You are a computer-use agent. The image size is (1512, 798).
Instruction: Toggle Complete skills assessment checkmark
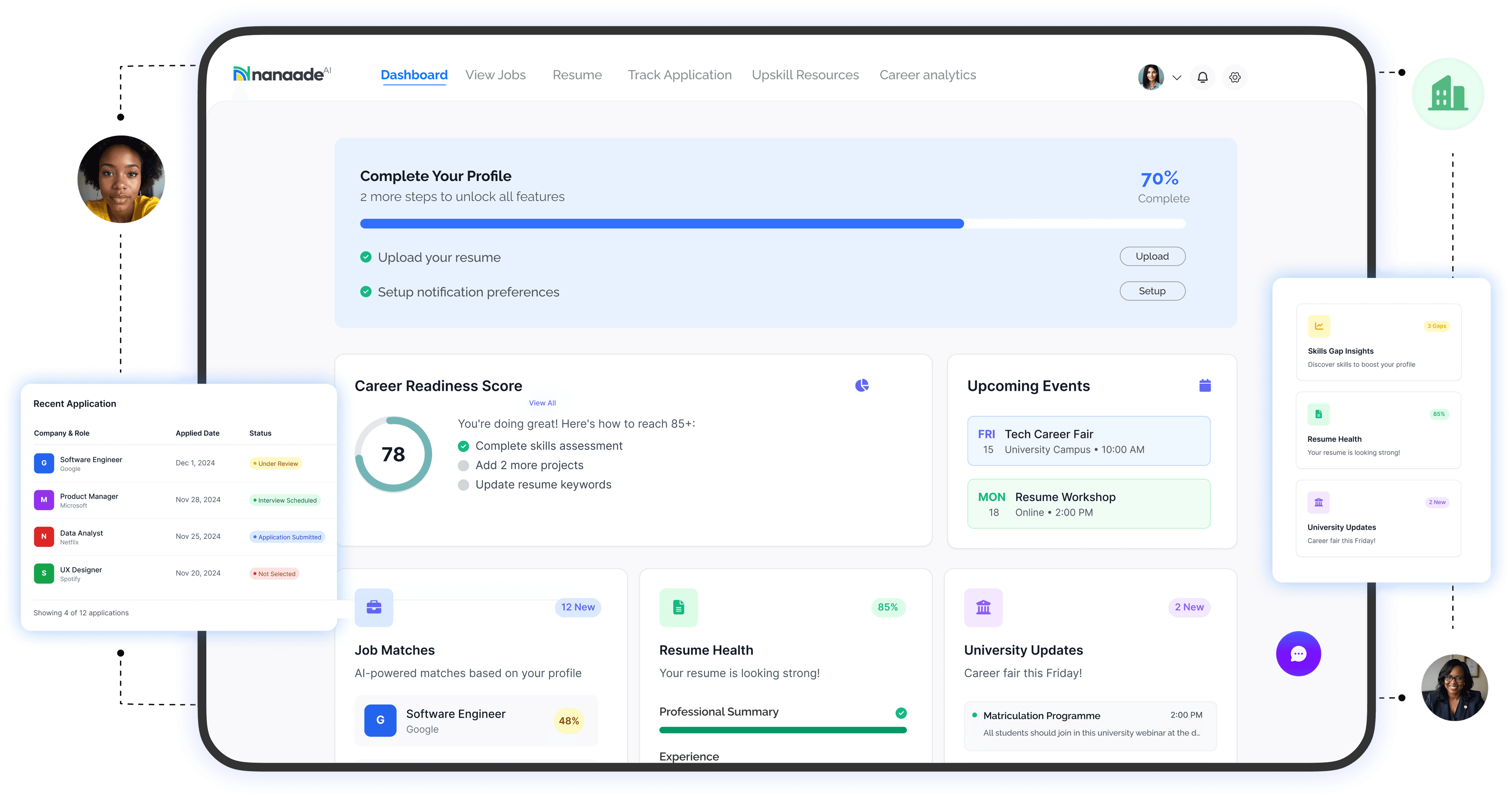463,446
